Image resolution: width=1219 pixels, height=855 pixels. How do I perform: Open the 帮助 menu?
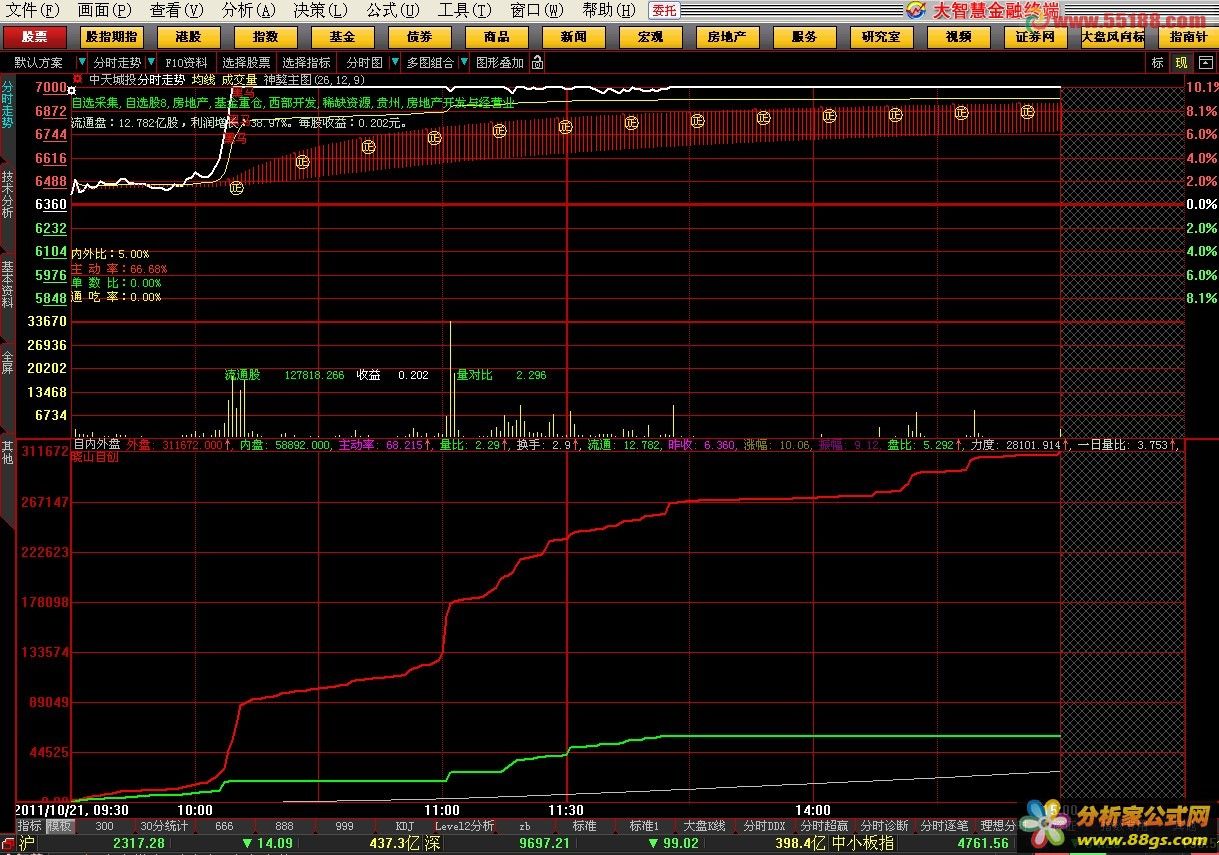click(608, 10)
